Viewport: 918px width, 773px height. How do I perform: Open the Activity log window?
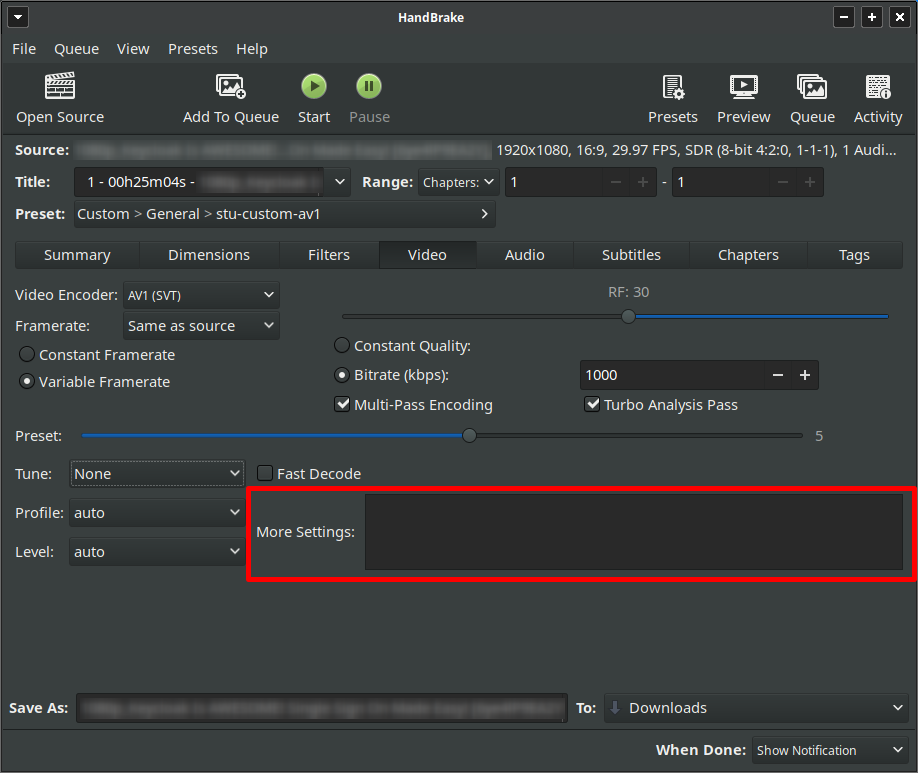point(877,97)
